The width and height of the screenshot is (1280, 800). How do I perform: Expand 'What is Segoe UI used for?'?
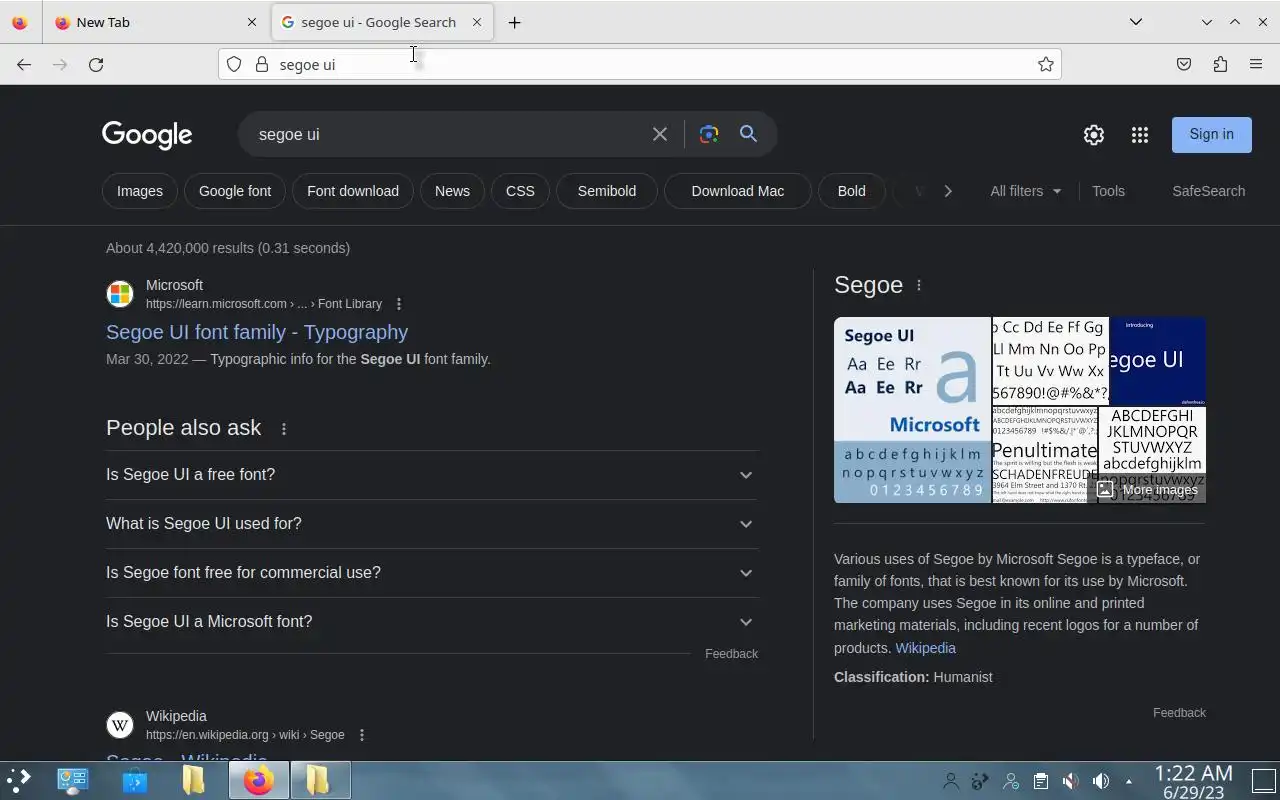point(432,524)
